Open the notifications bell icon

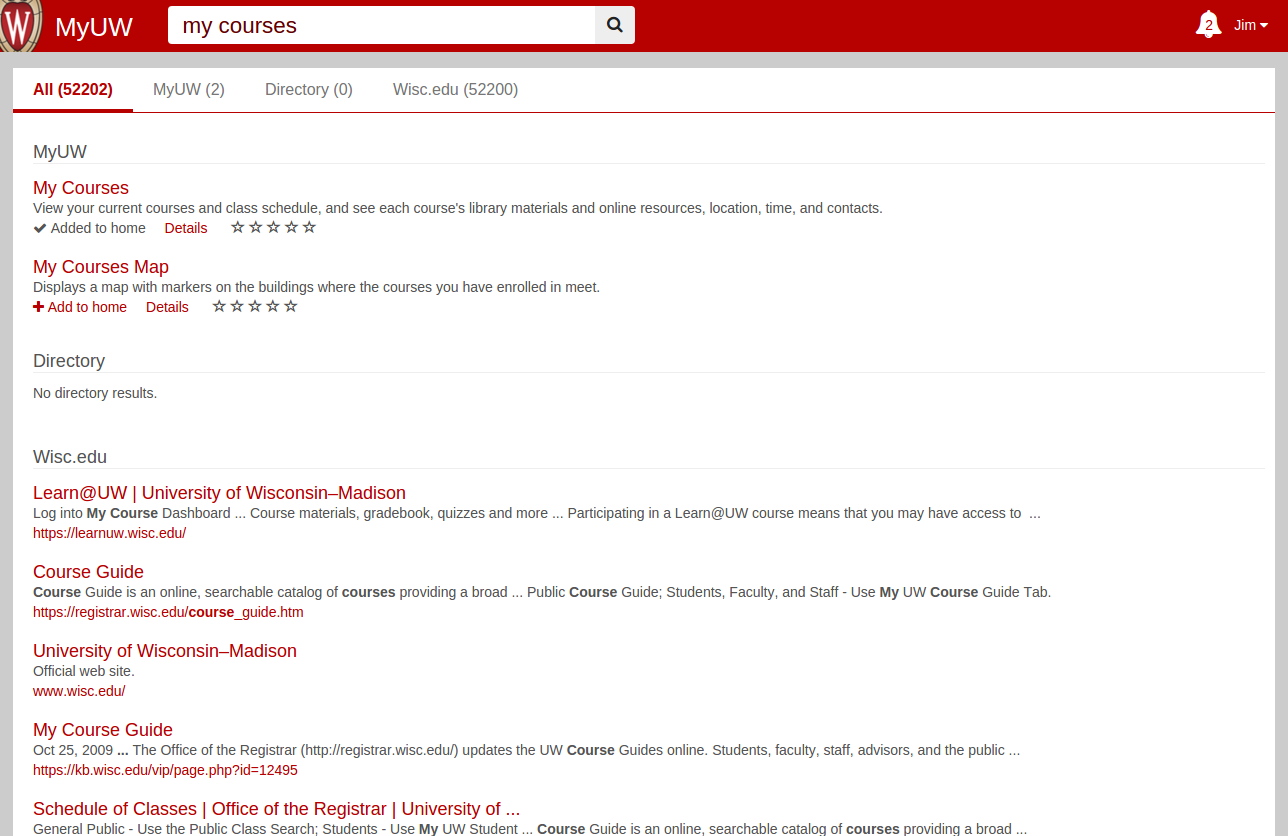[1208, 25]
